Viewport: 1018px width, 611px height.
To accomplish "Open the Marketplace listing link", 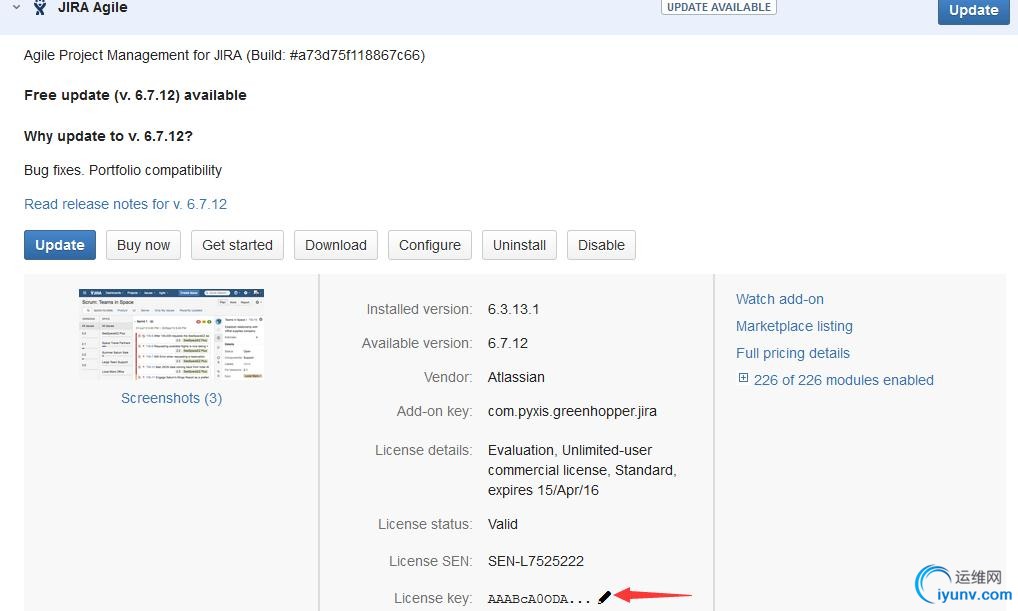I will [794, 326].
